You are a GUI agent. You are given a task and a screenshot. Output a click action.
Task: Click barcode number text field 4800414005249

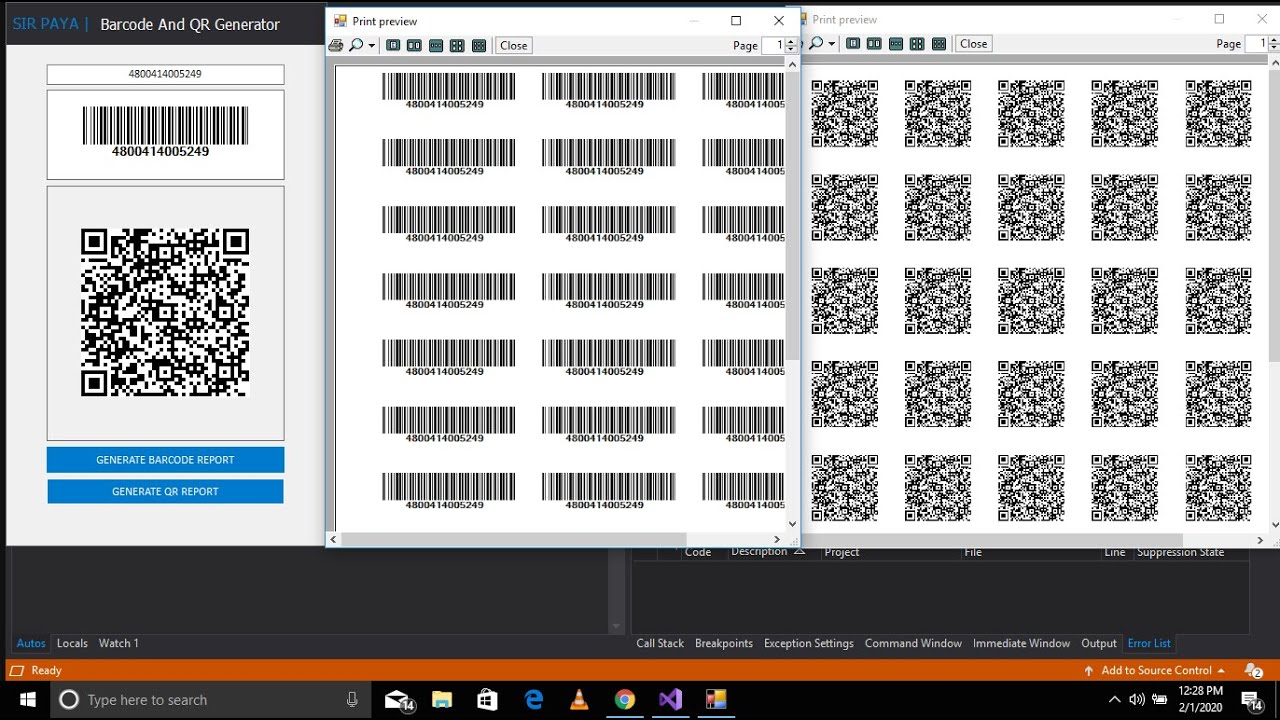[x=165, y=74]
